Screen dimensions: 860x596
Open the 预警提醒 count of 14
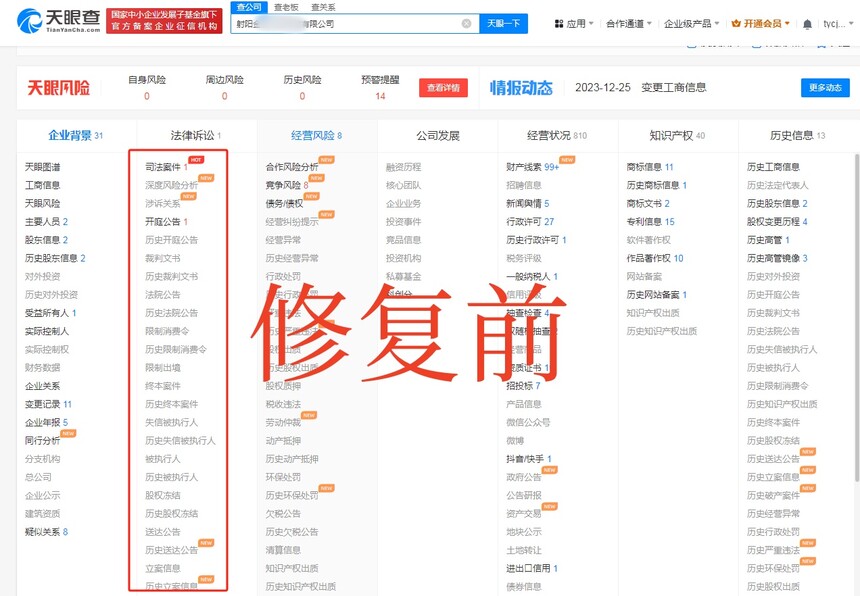(x=380, y=96)
